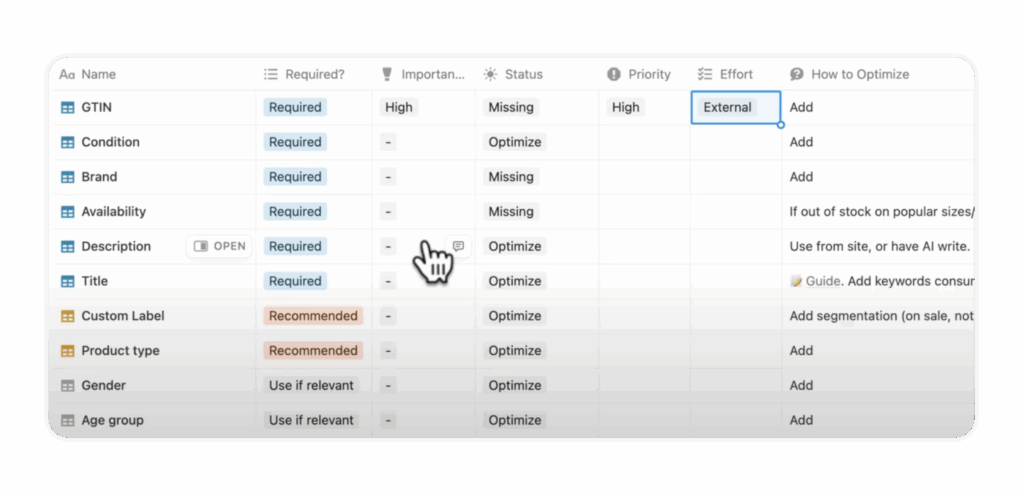Select the Use if relevant tag for Age group
1024x495 pixels.
pos(311,421)
